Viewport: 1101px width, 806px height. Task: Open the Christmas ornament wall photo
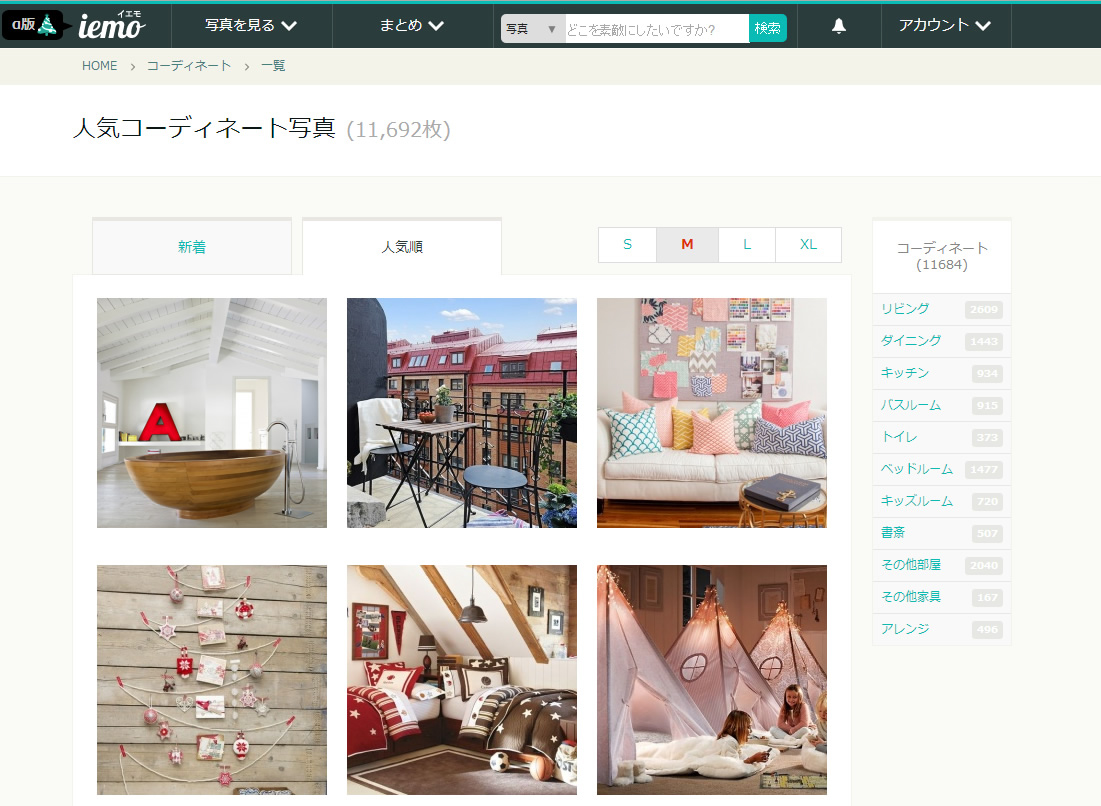[212, 680]
